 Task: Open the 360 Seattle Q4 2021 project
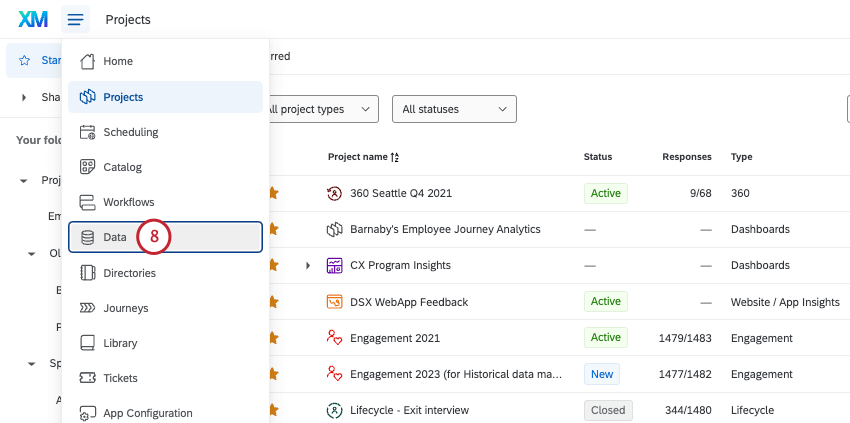(400, 193)
